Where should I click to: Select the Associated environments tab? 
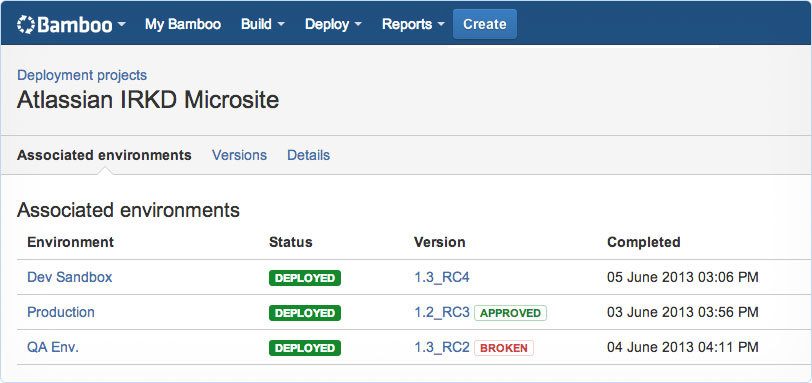tap(104, 155)
